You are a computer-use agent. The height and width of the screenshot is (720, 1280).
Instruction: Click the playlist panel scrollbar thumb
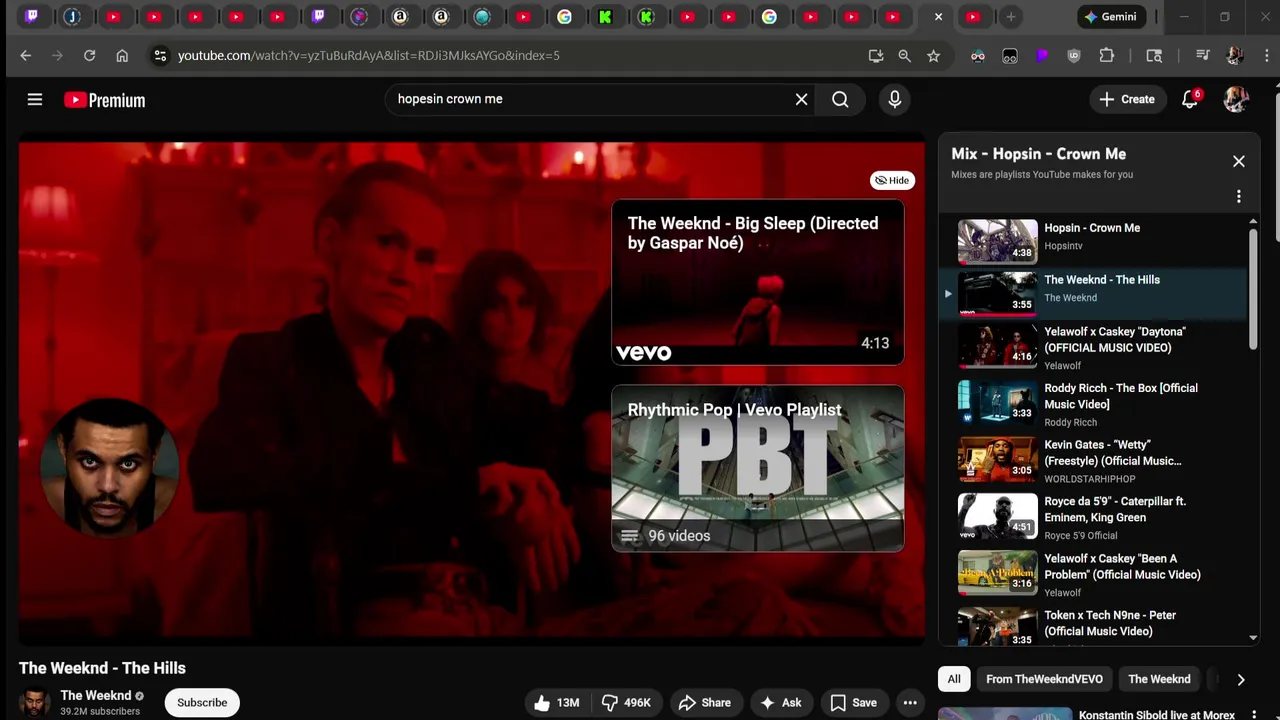1252,290
